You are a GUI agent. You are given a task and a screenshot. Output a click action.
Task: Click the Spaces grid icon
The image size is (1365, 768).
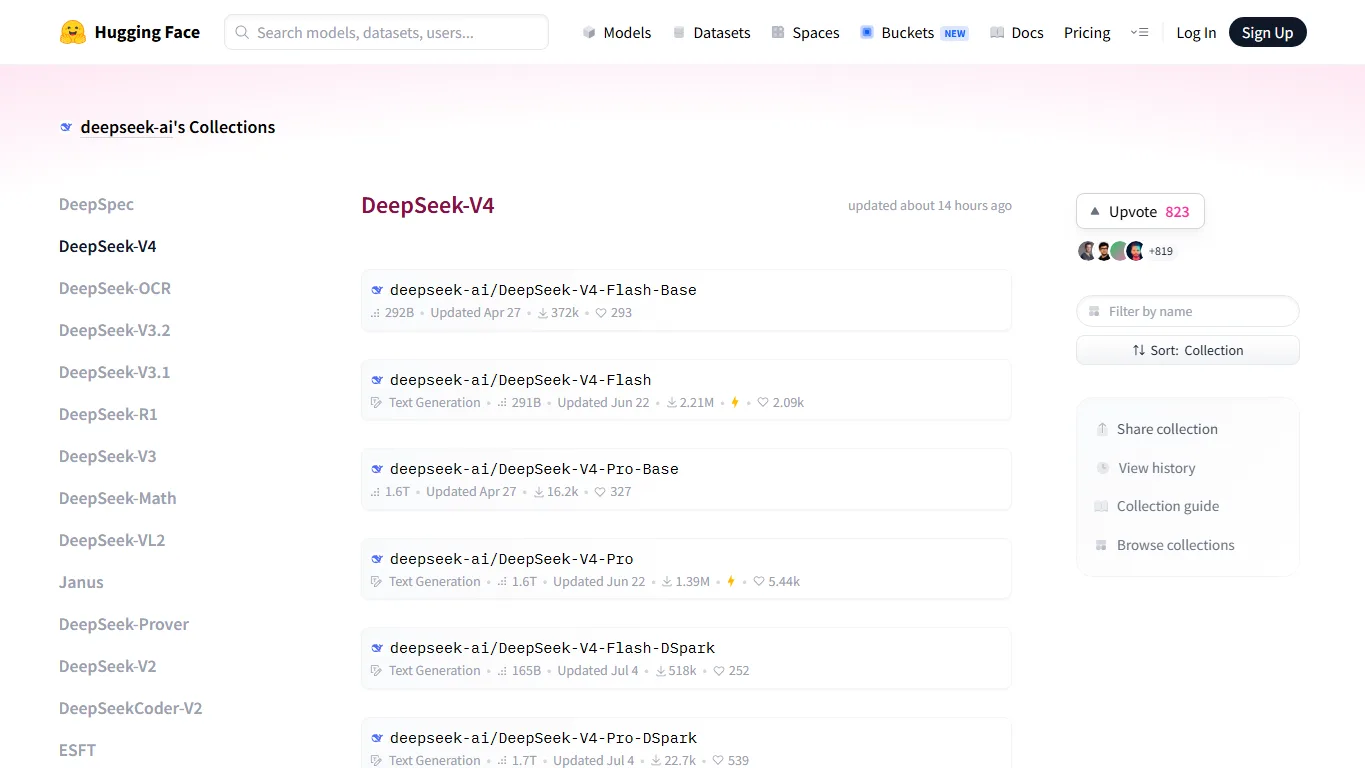[x=778, y=33]
